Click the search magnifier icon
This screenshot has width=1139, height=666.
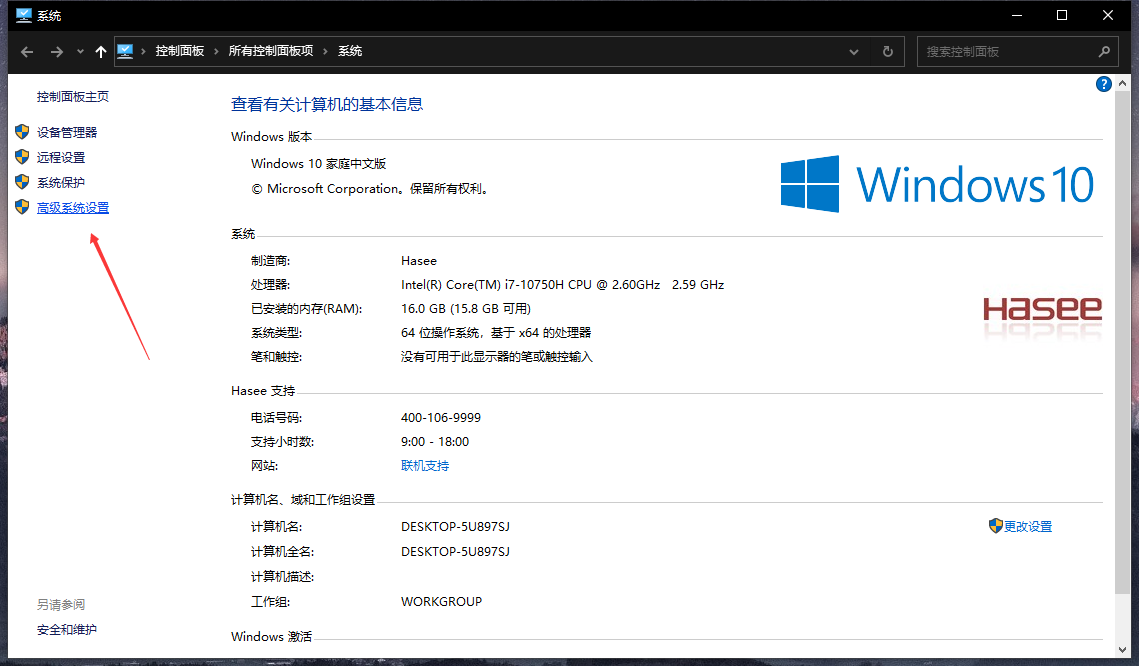point(1104,52)
